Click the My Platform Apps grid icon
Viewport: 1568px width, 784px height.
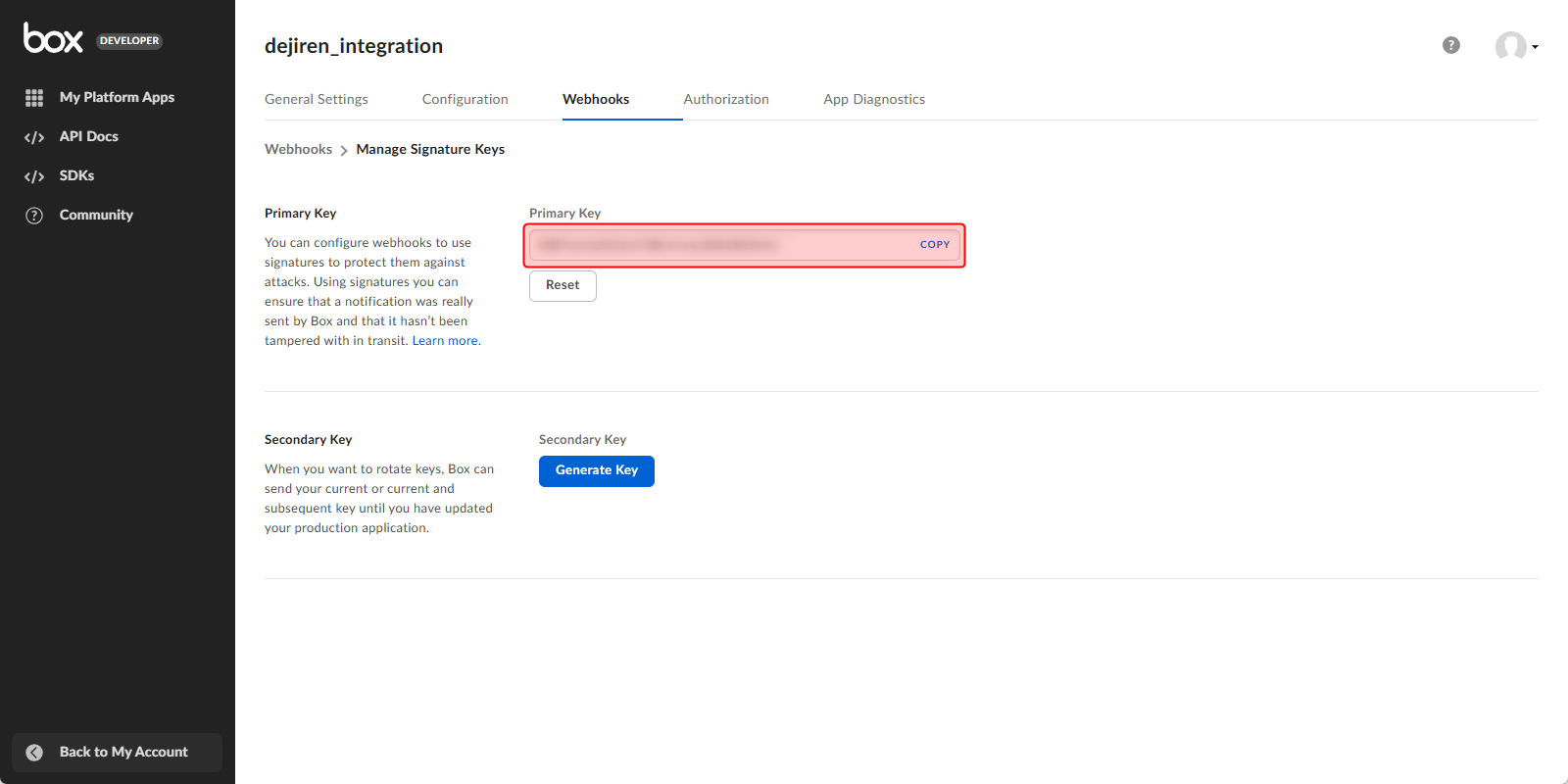point(34,98)
